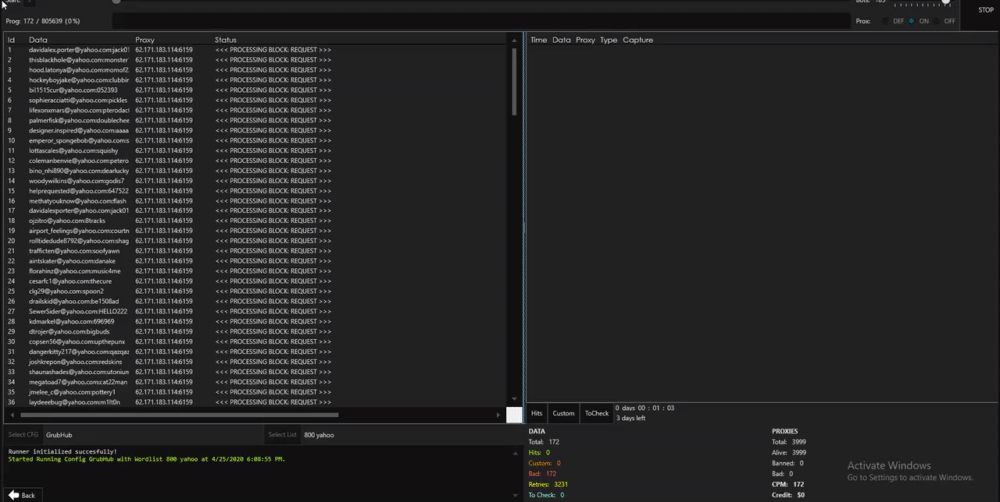The width and height of the screenshot is (1000, 502).
Task: Click the 'Alive: 3999' proxies value
Action: tap(789, 452)
